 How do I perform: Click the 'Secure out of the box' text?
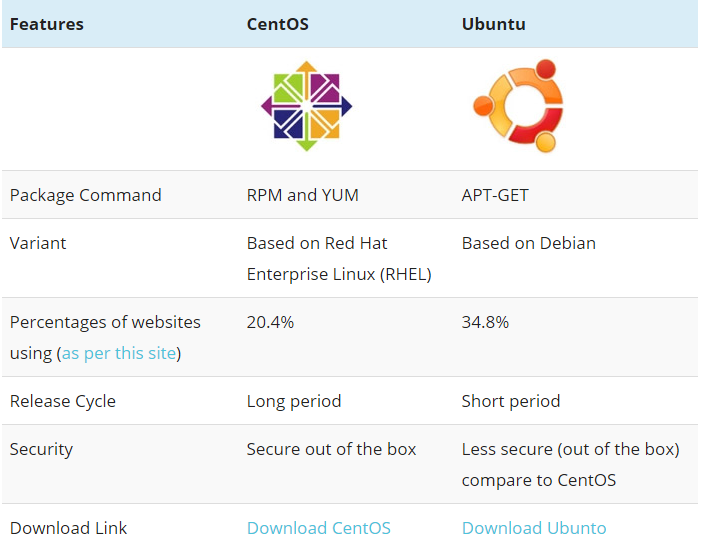[x=331, y=449]
